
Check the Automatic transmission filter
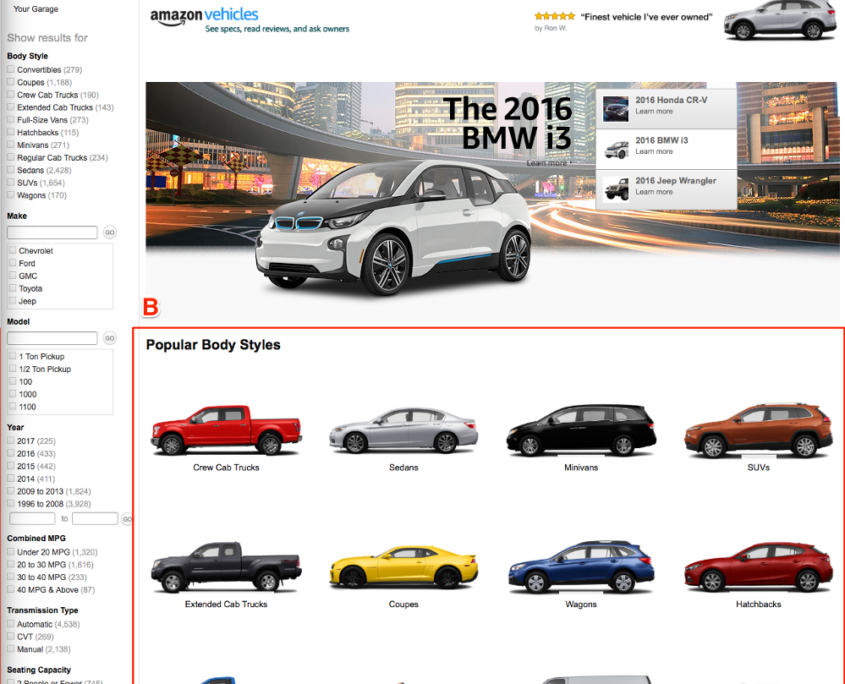(x=11, y=624)
